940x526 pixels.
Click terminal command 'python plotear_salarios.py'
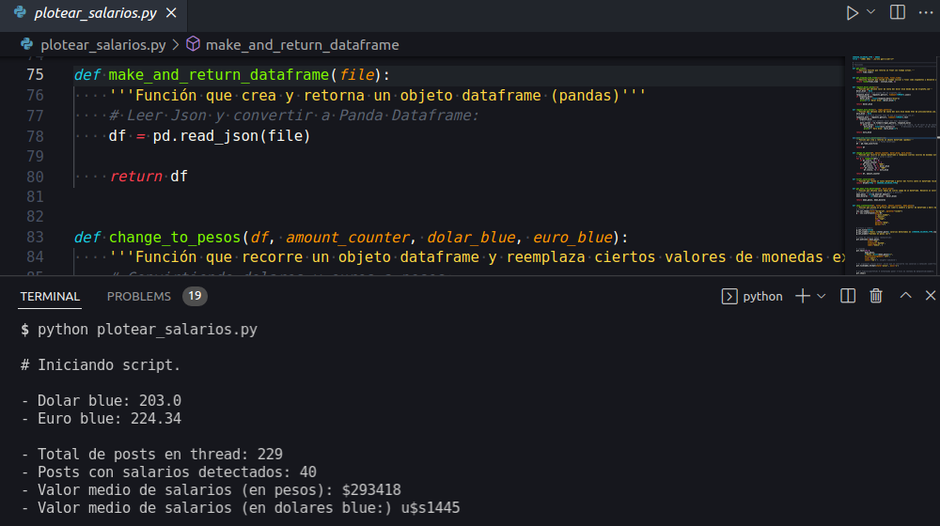tap(147, 329)
